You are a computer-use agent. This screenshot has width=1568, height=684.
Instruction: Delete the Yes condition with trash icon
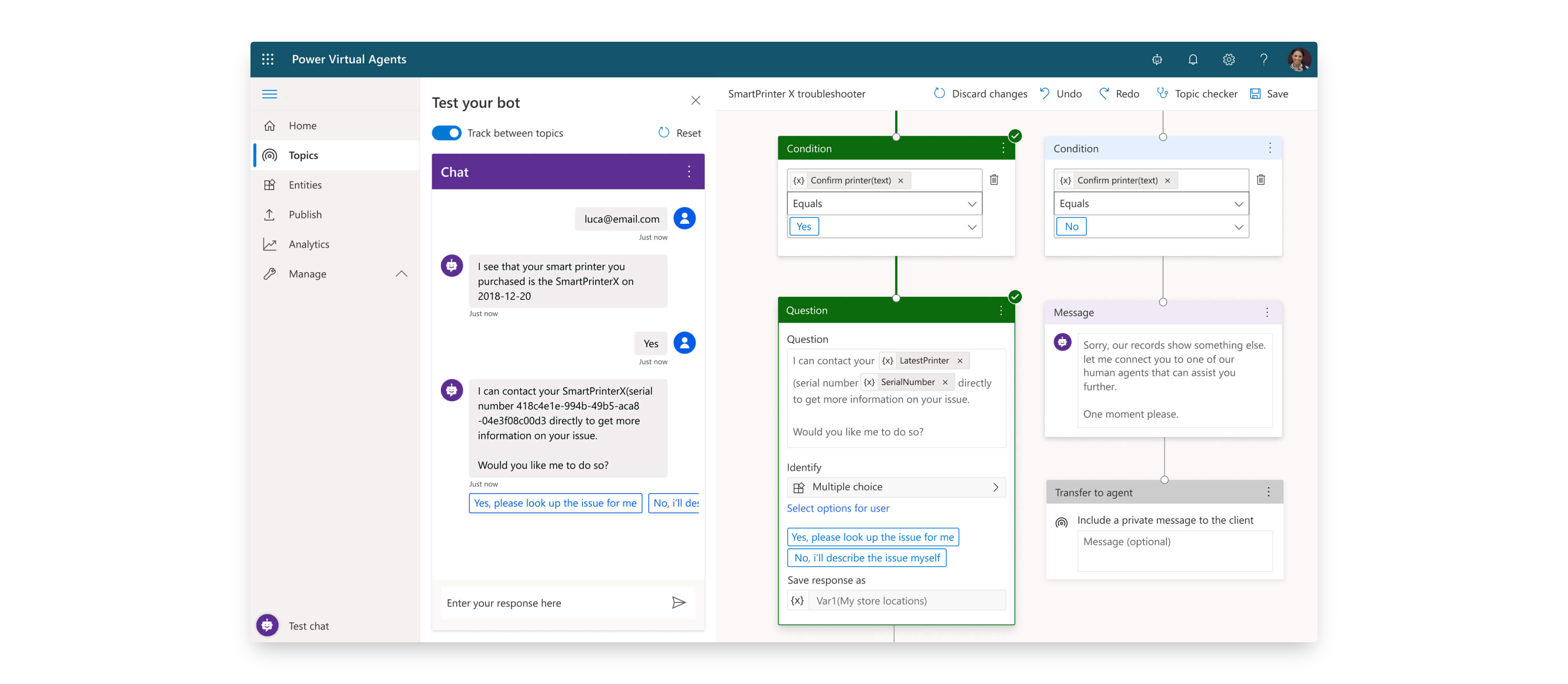coord(994,180)
